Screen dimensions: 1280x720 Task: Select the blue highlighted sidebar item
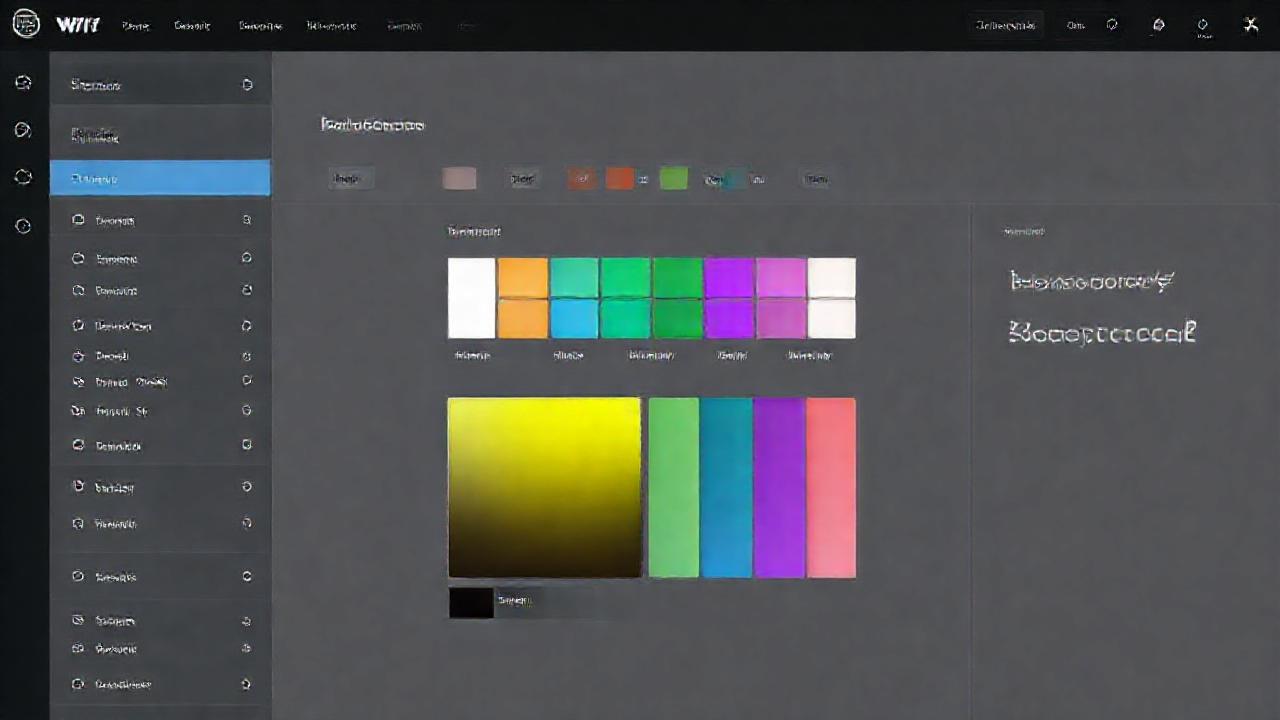[160, 178]
